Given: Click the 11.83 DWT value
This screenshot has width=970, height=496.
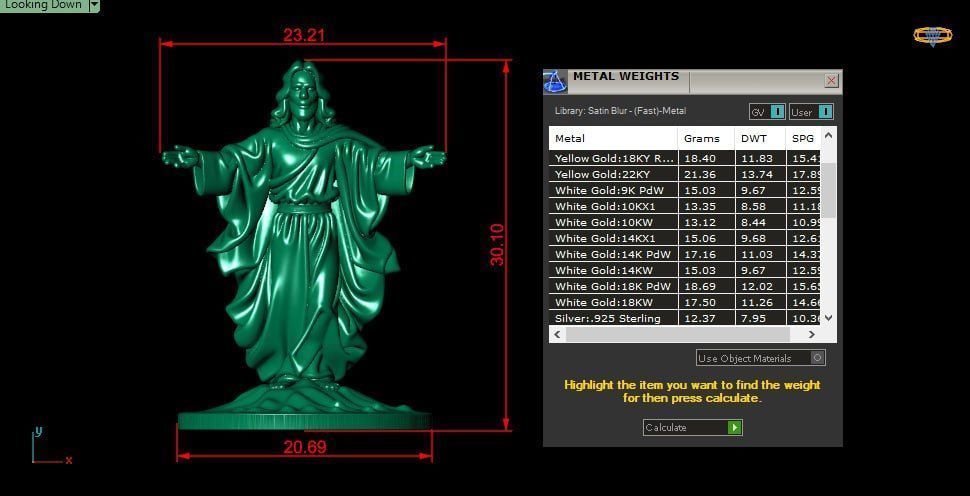Looking at the screenshot, I should [x=755, y=158].
